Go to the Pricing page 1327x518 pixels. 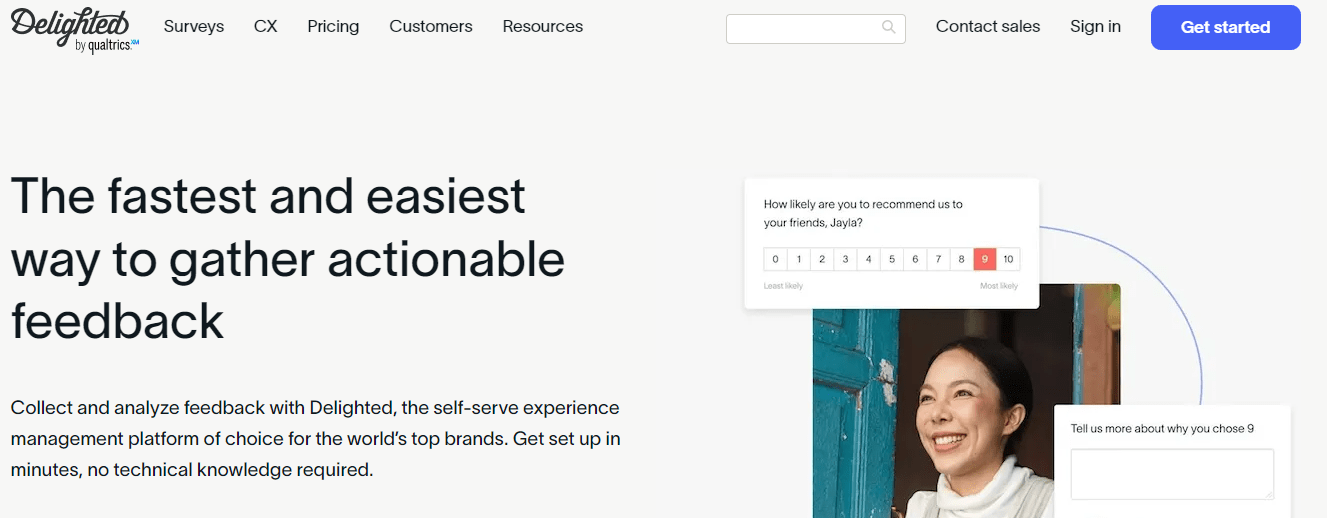[333, 27]
